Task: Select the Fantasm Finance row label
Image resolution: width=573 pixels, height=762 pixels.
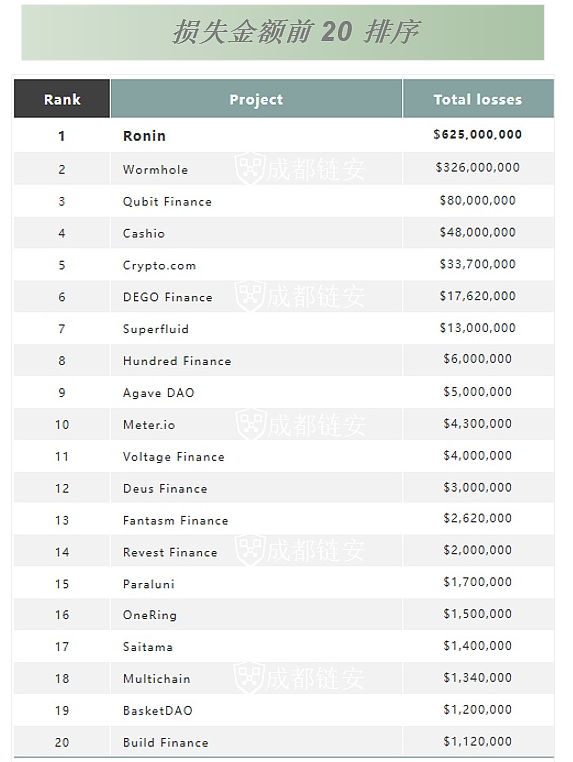Action: point(175,520)
